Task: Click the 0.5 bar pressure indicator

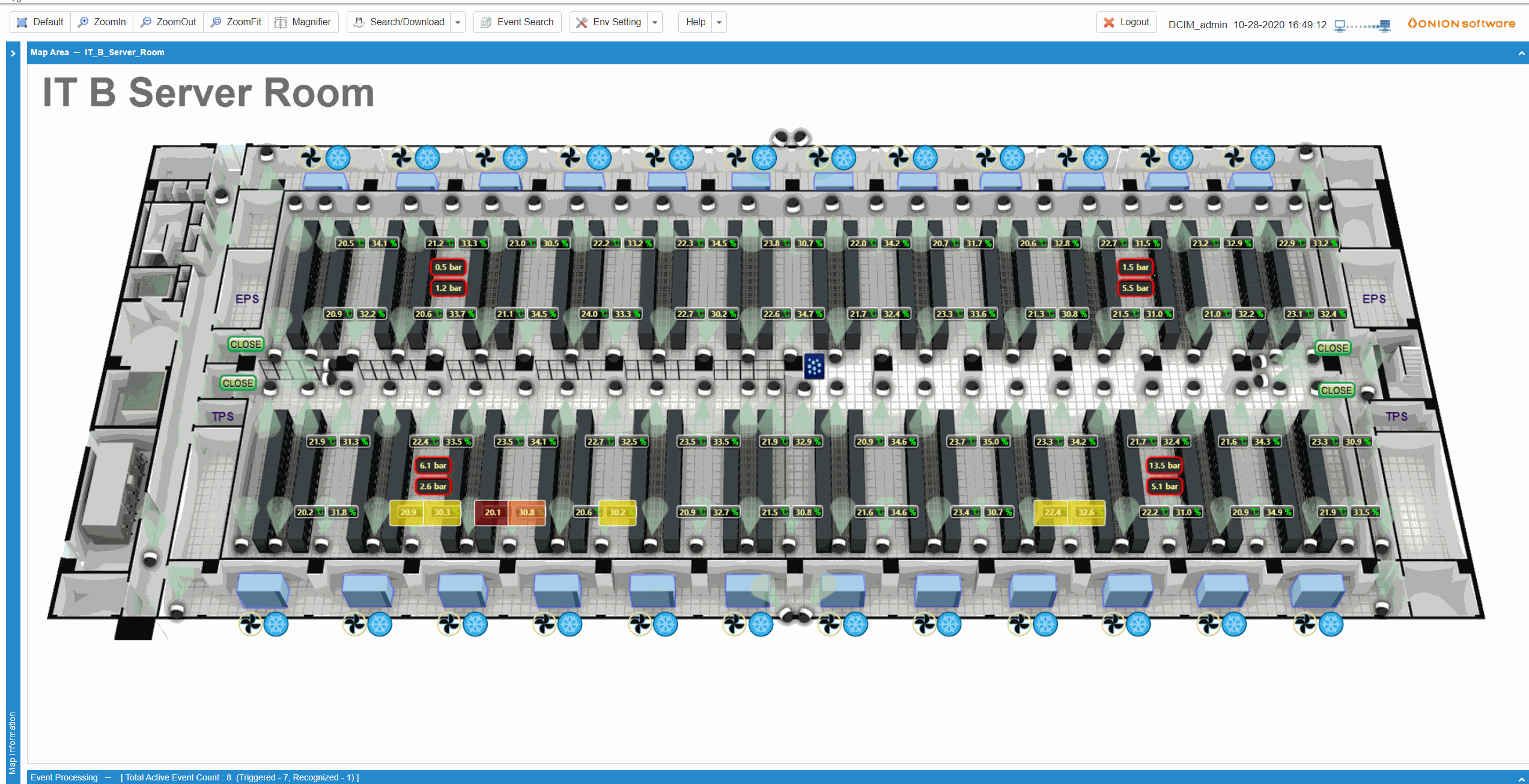Action: click(x=448, y=267)
